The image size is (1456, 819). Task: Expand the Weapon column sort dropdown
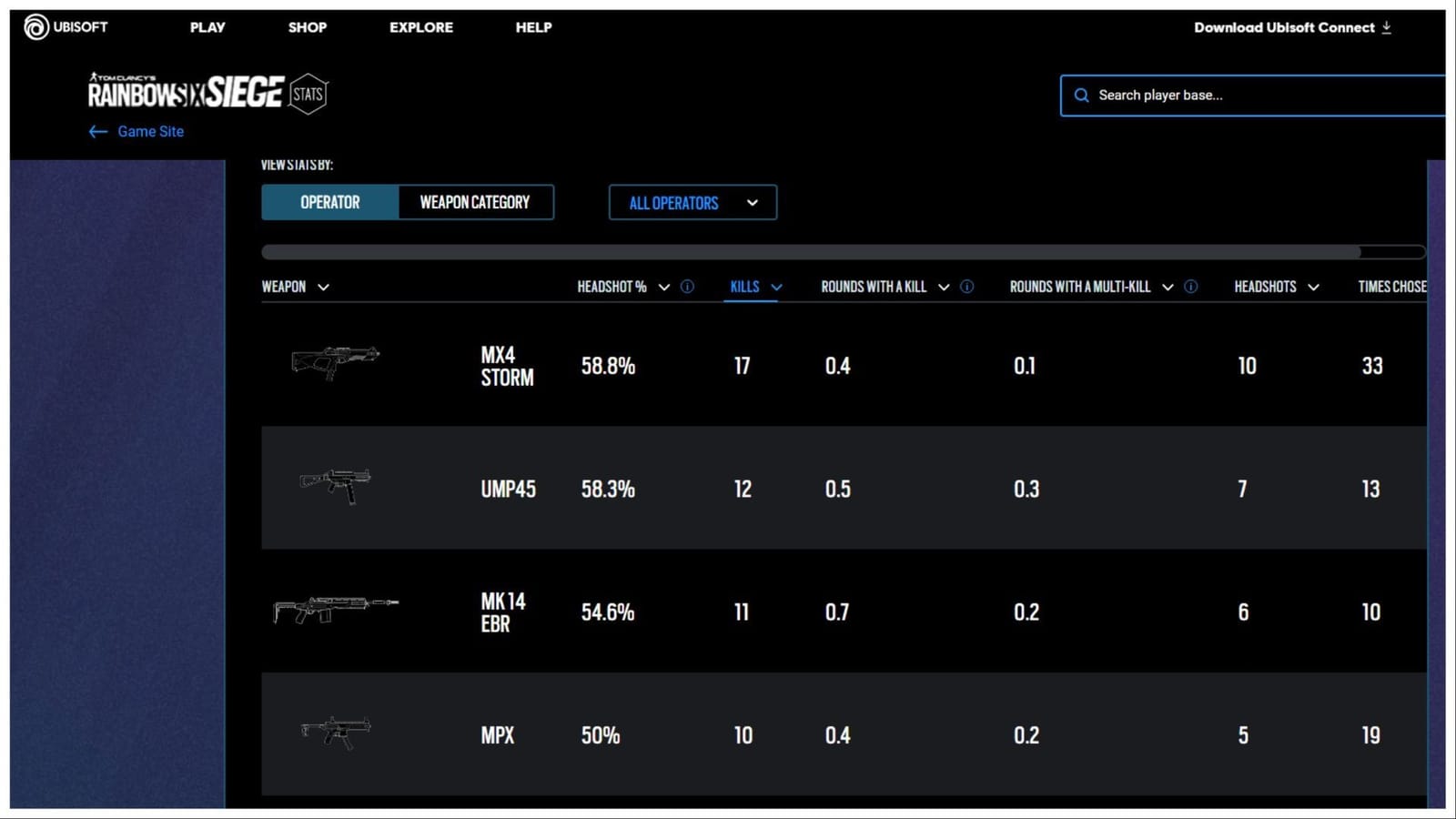point(323,287)
